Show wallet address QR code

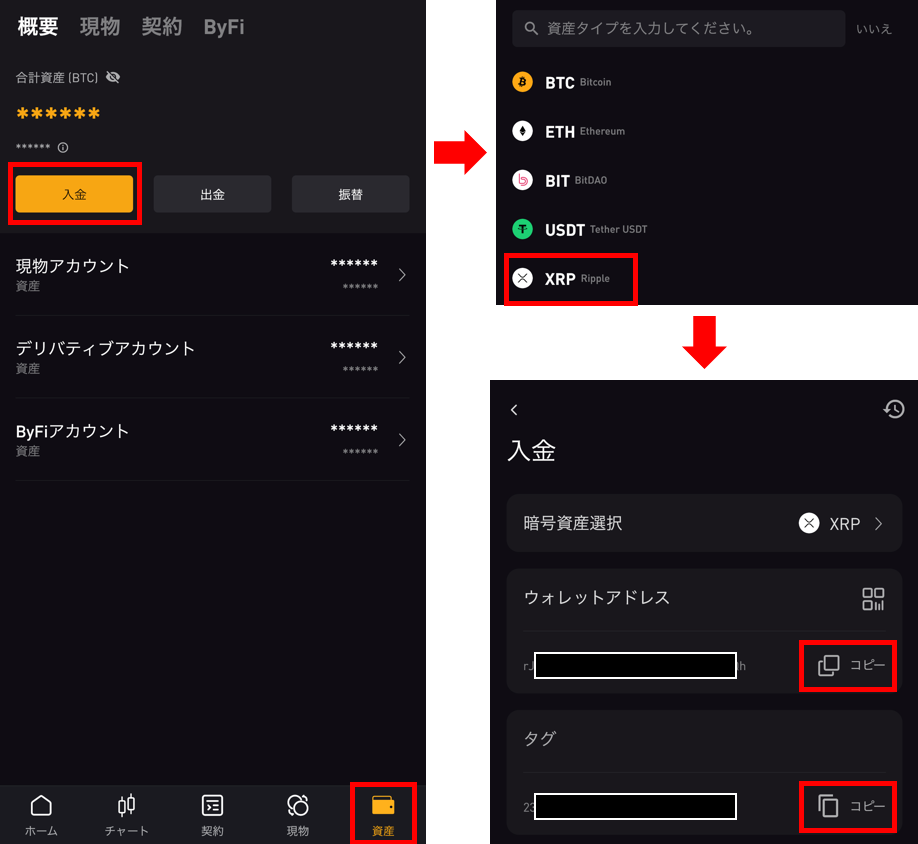[x=873, y=599]
